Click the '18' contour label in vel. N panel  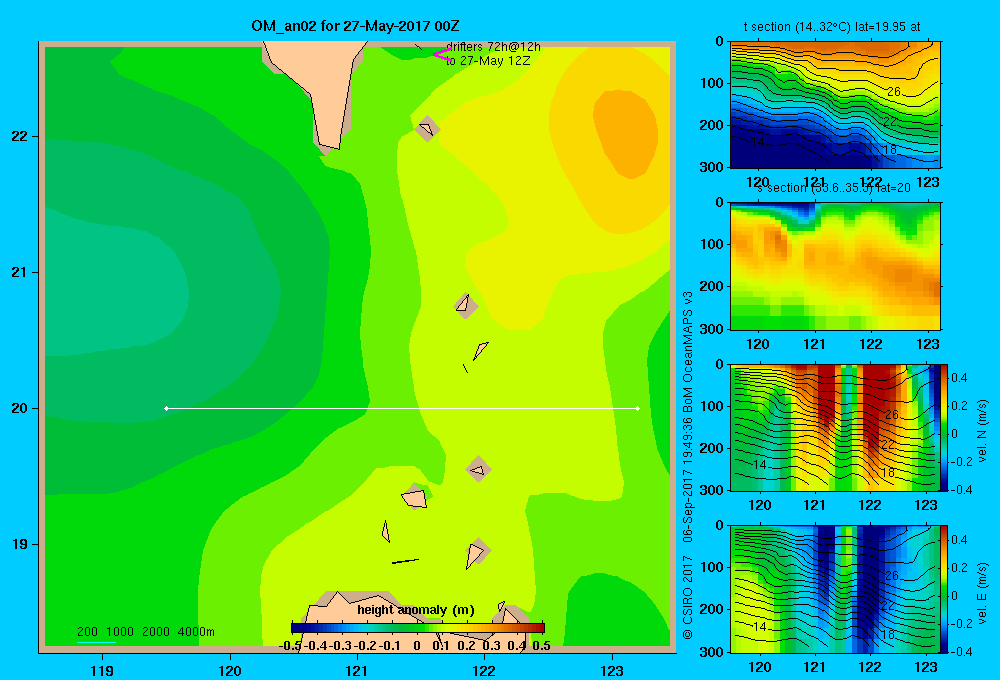(888, 473)
